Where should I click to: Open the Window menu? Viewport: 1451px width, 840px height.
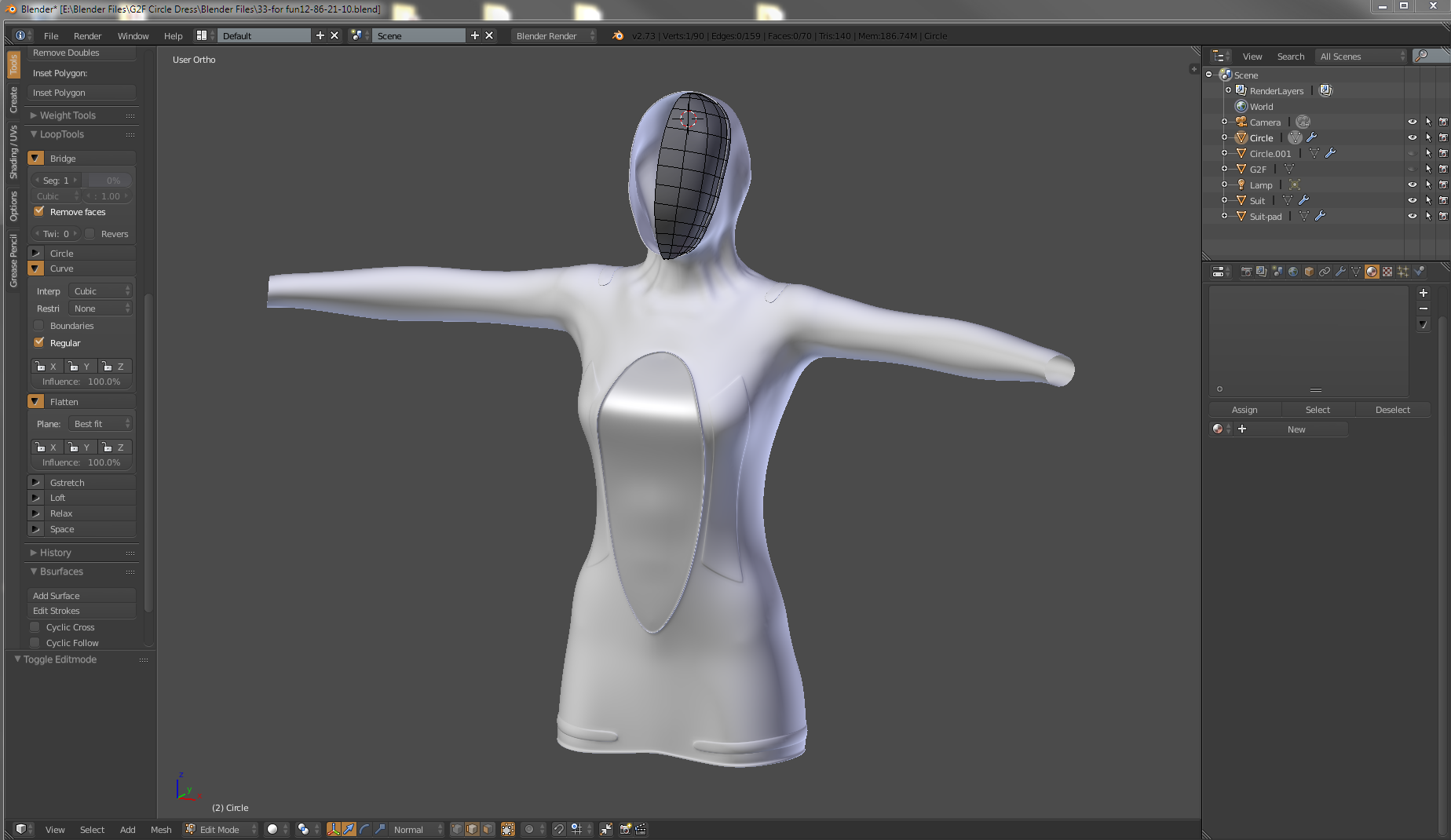click(x=133, y=35)
